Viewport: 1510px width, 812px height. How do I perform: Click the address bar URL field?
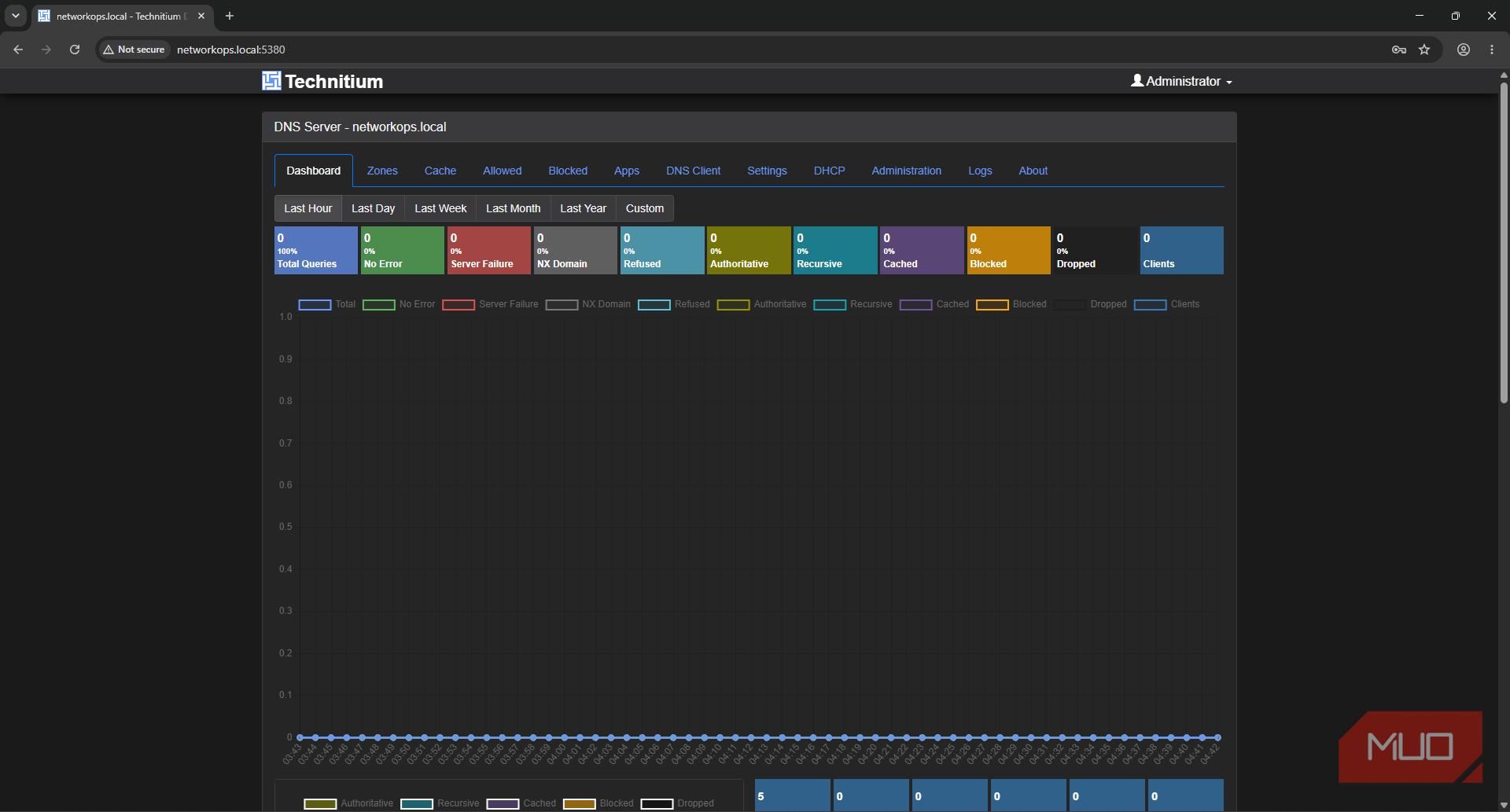click(771, 50)
